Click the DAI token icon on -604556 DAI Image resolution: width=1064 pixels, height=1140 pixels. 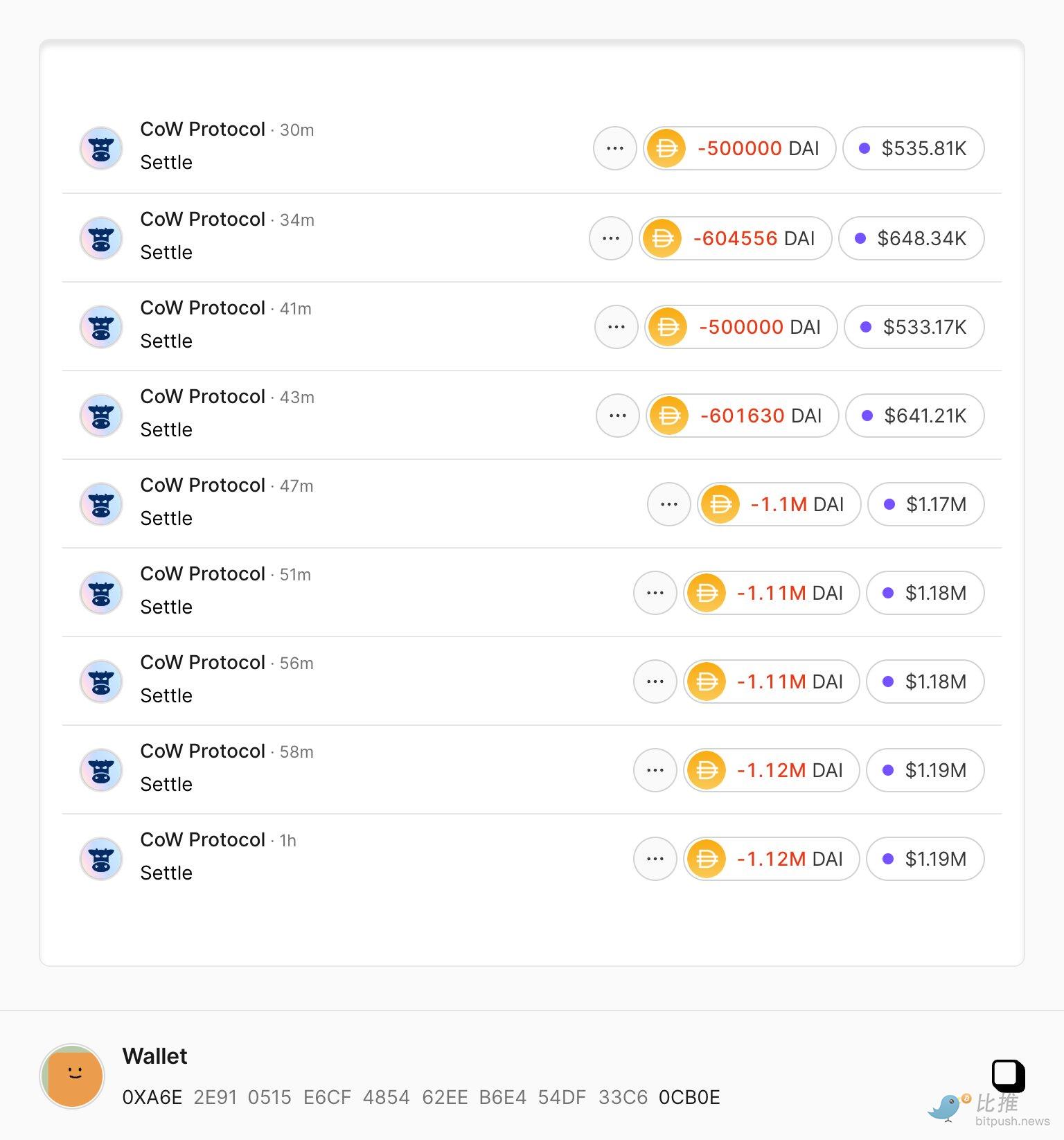(662, 238)
